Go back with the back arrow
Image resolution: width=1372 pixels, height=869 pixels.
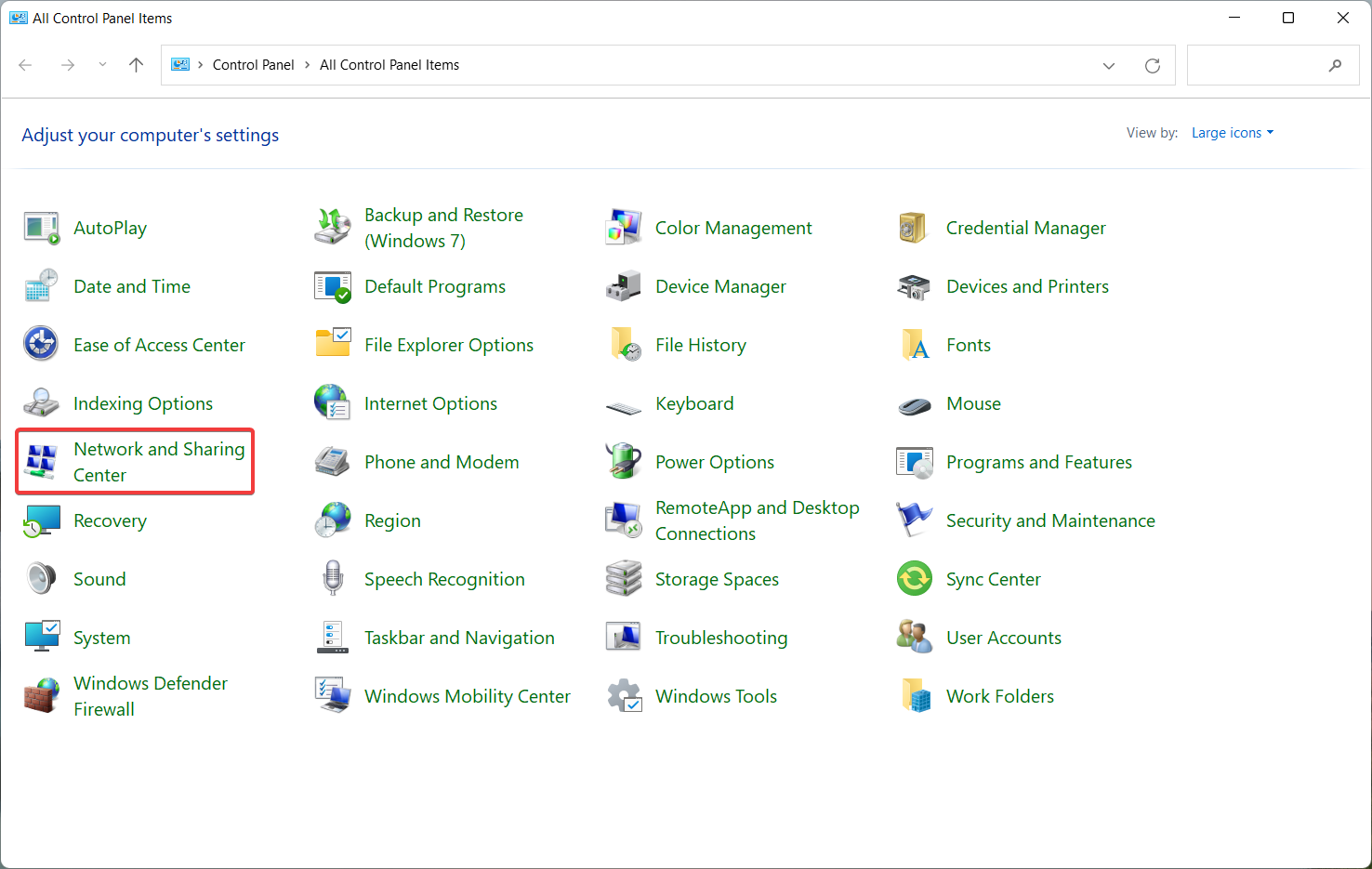25,65
